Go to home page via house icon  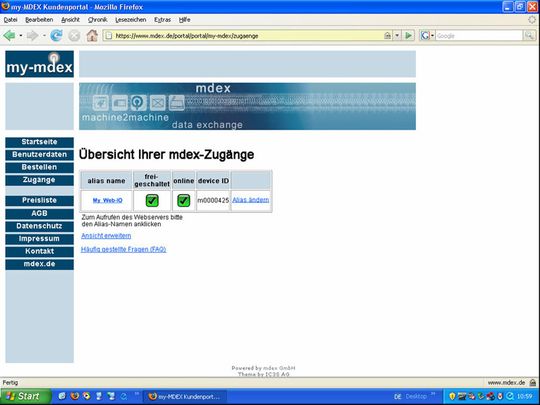[92, 35]
